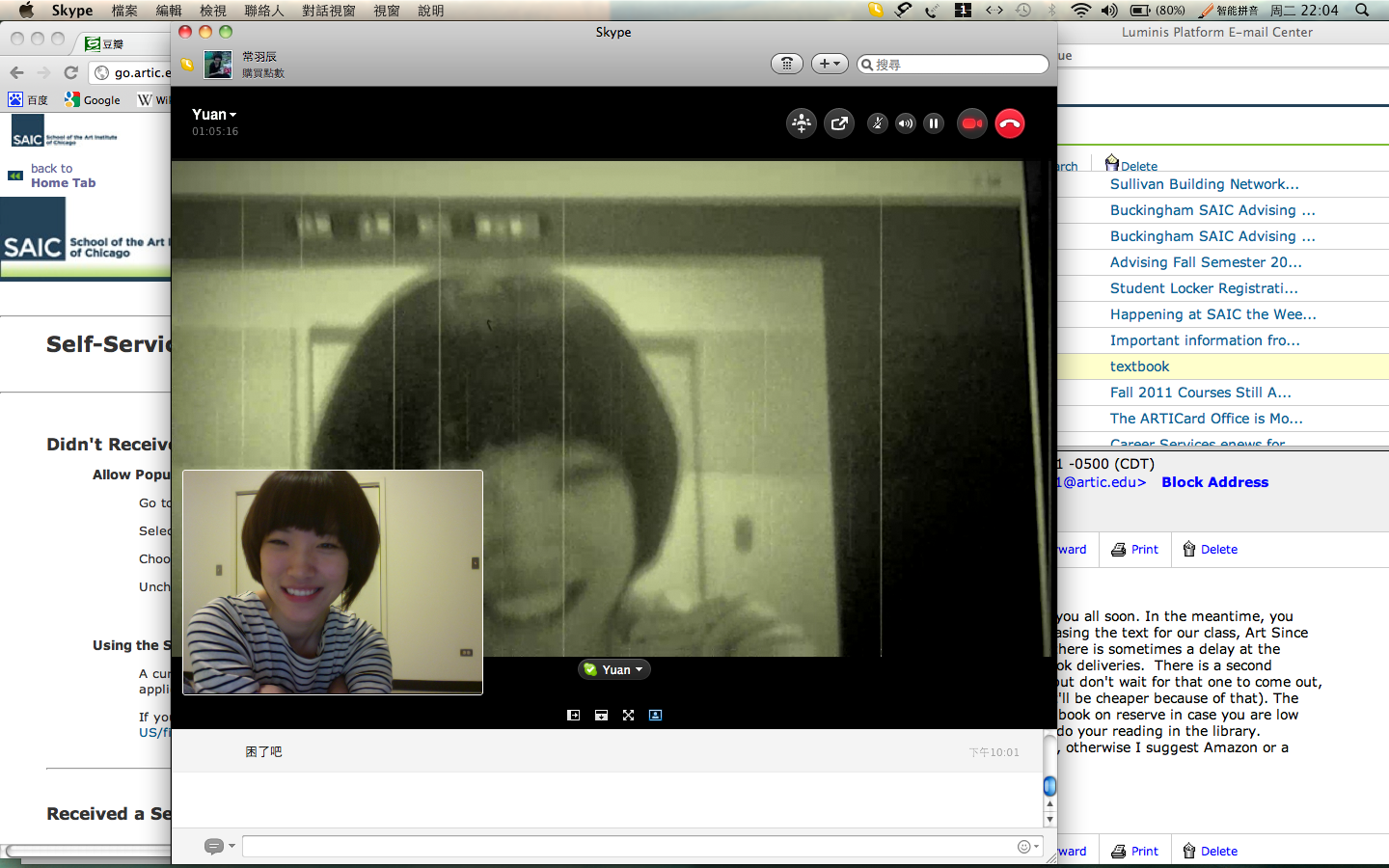Click the self-view video thumbnail
Screen dimensions: 1389x868
(x=333, y=582)
